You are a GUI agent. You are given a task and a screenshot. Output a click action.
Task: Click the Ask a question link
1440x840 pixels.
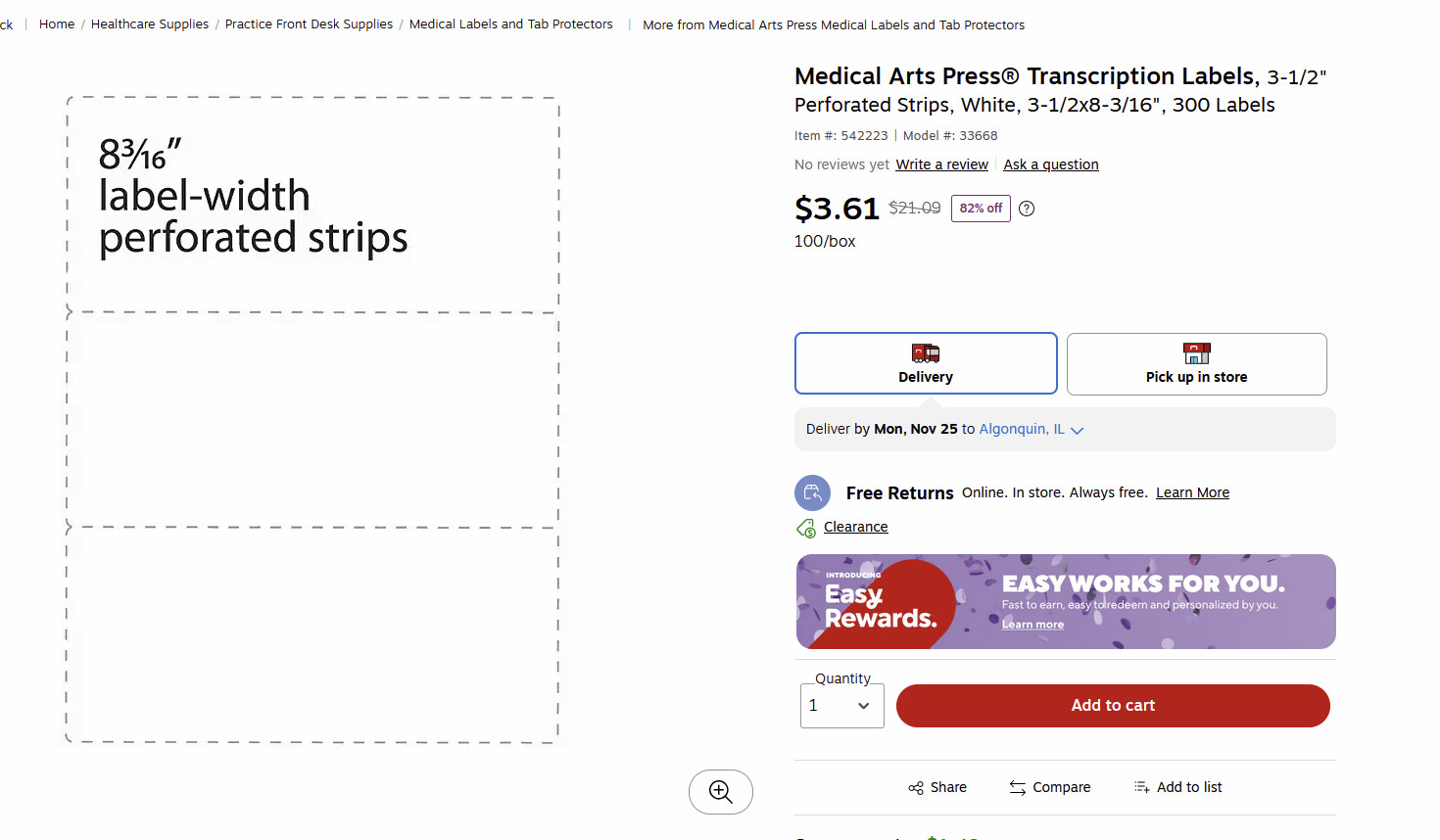click(x=1051, y=164)
